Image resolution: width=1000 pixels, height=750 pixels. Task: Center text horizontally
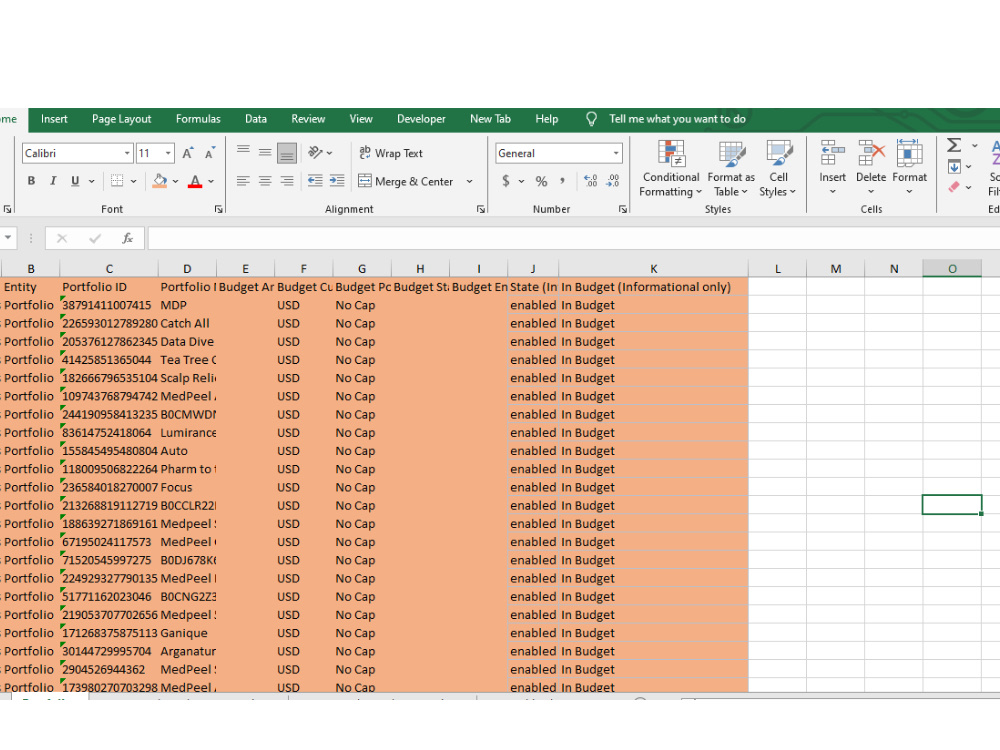(x=265, y=181)
